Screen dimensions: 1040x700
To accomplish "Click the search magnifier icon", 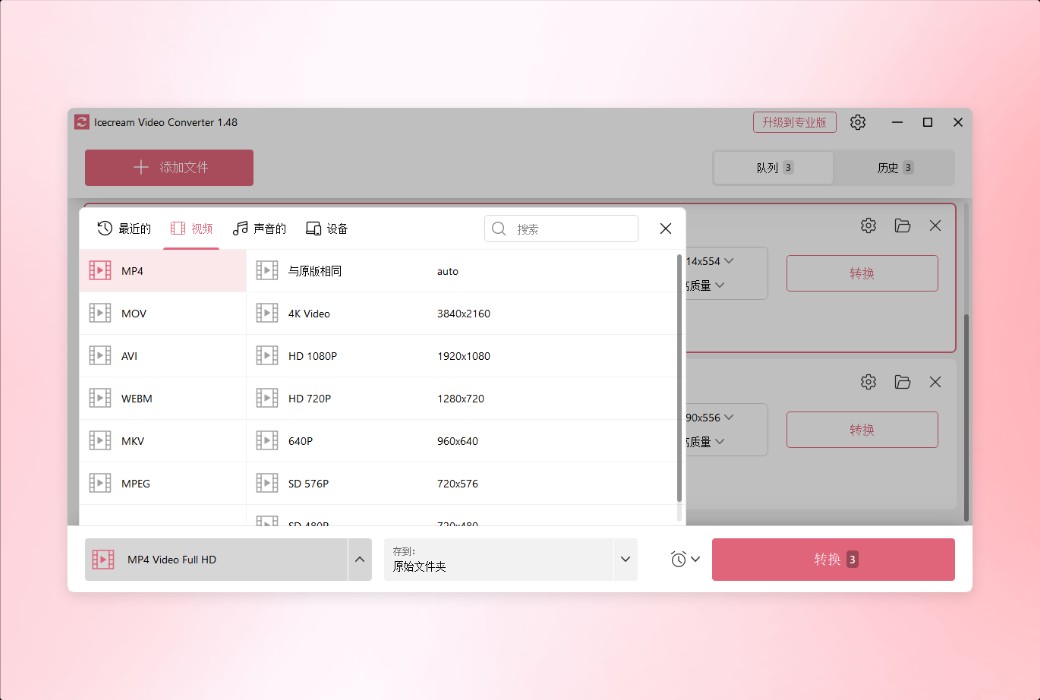I will [x=498, y=228].
